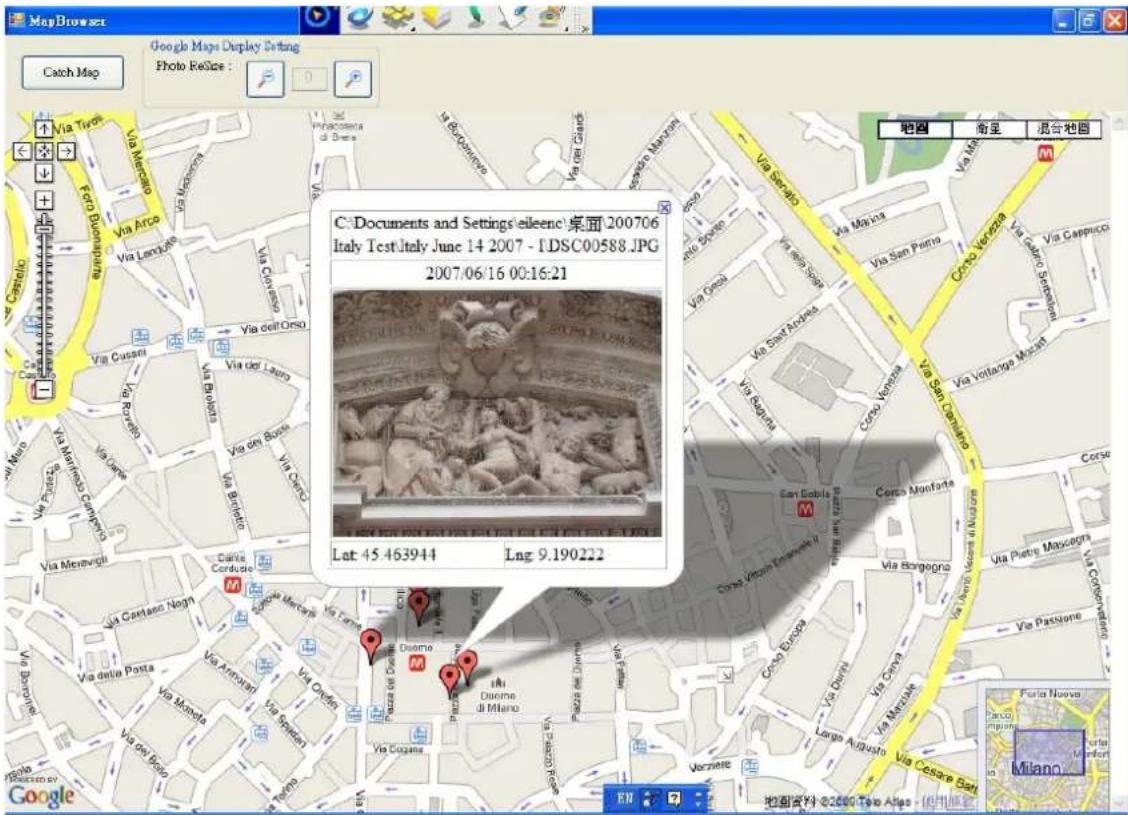Click the 2007/06/16 00:16:21 timestamp
Image resolution: width=1128 pixels, height=815 pixels.
[496, 273]
